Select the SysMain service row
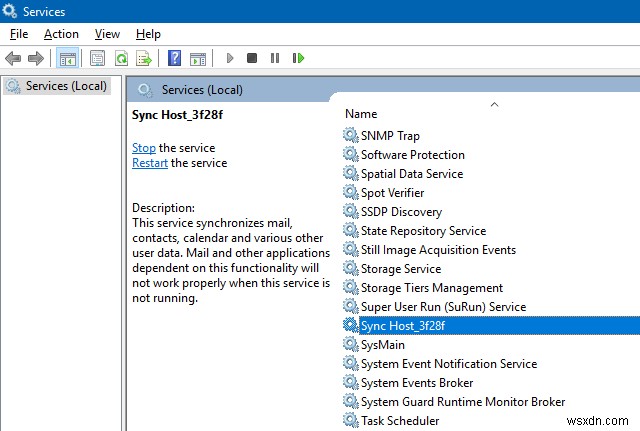This screenshot has height=431, width=640. (x=383, y=345)
